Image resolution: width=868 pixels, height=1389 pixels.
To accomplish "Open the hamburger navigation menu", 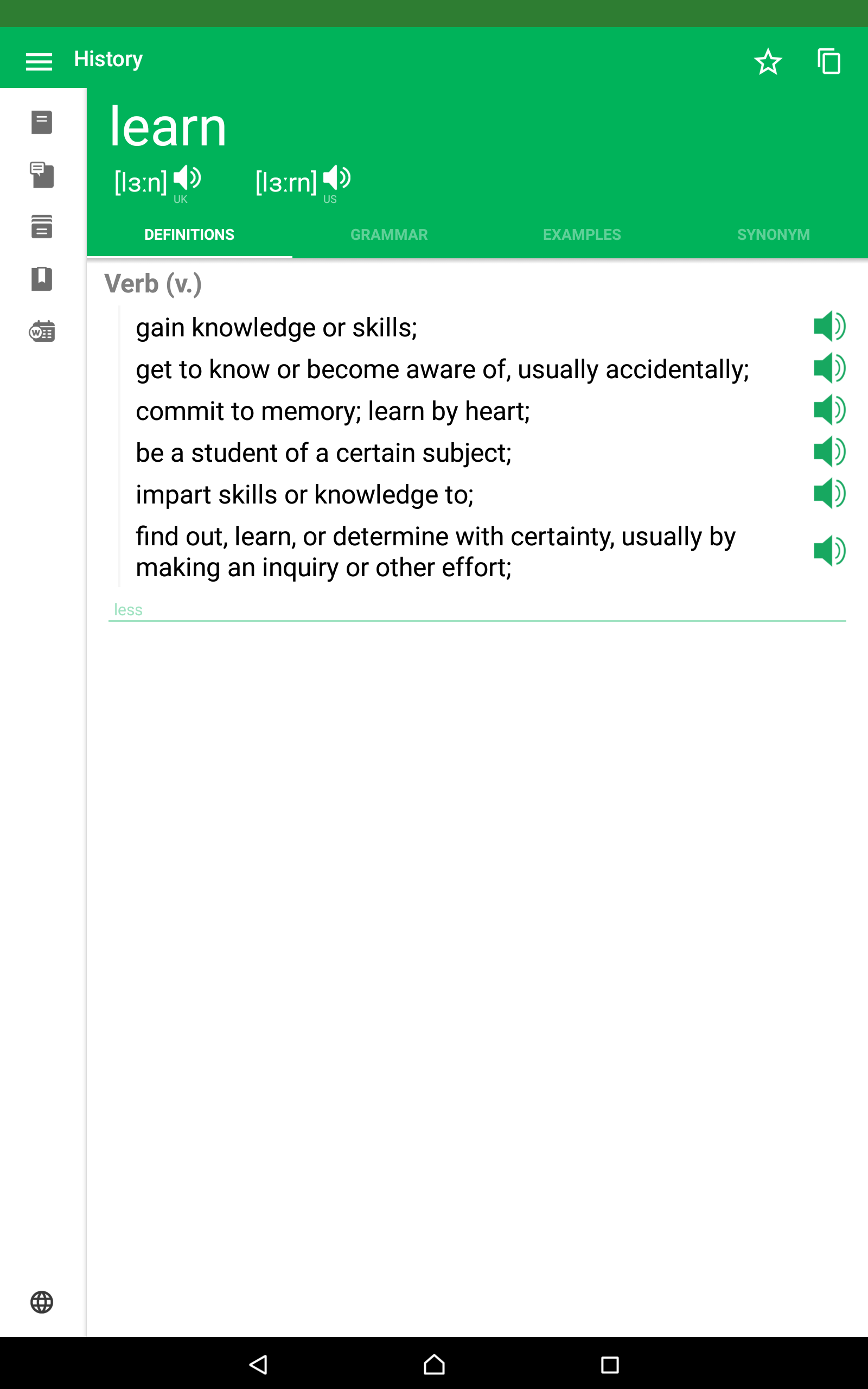I will 39,61.
